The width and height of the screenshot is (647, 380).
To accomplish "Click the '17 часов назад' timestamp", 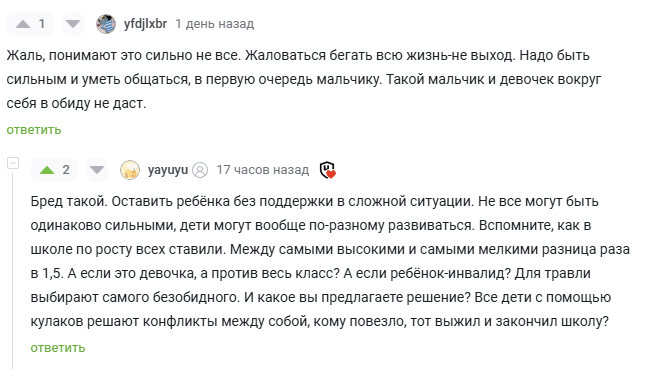I will [263, 170].
